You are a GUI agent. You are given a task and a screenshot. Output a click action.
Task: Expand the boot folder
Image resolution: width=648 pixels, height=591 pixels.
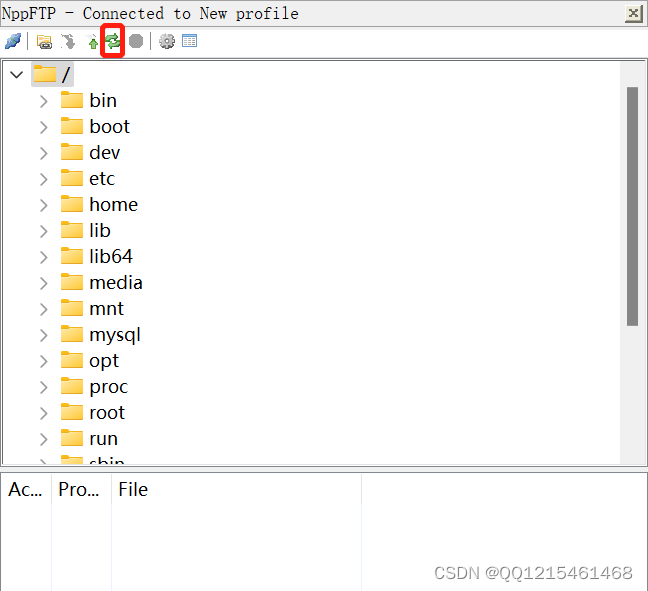(x=44, y=127)
